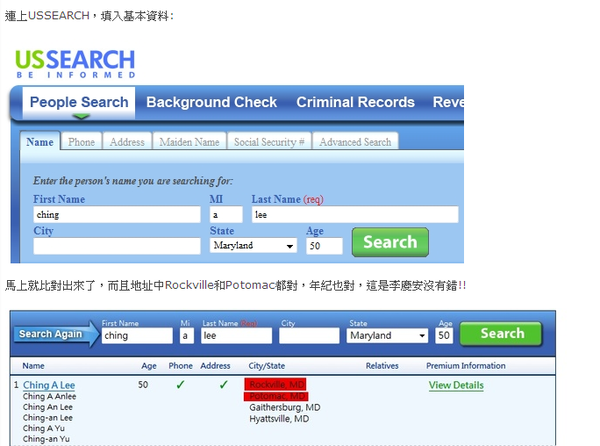This screenshot has height=446, width=600.
Task: Switch to the Address sub-tab
Action: pos(127,142)
